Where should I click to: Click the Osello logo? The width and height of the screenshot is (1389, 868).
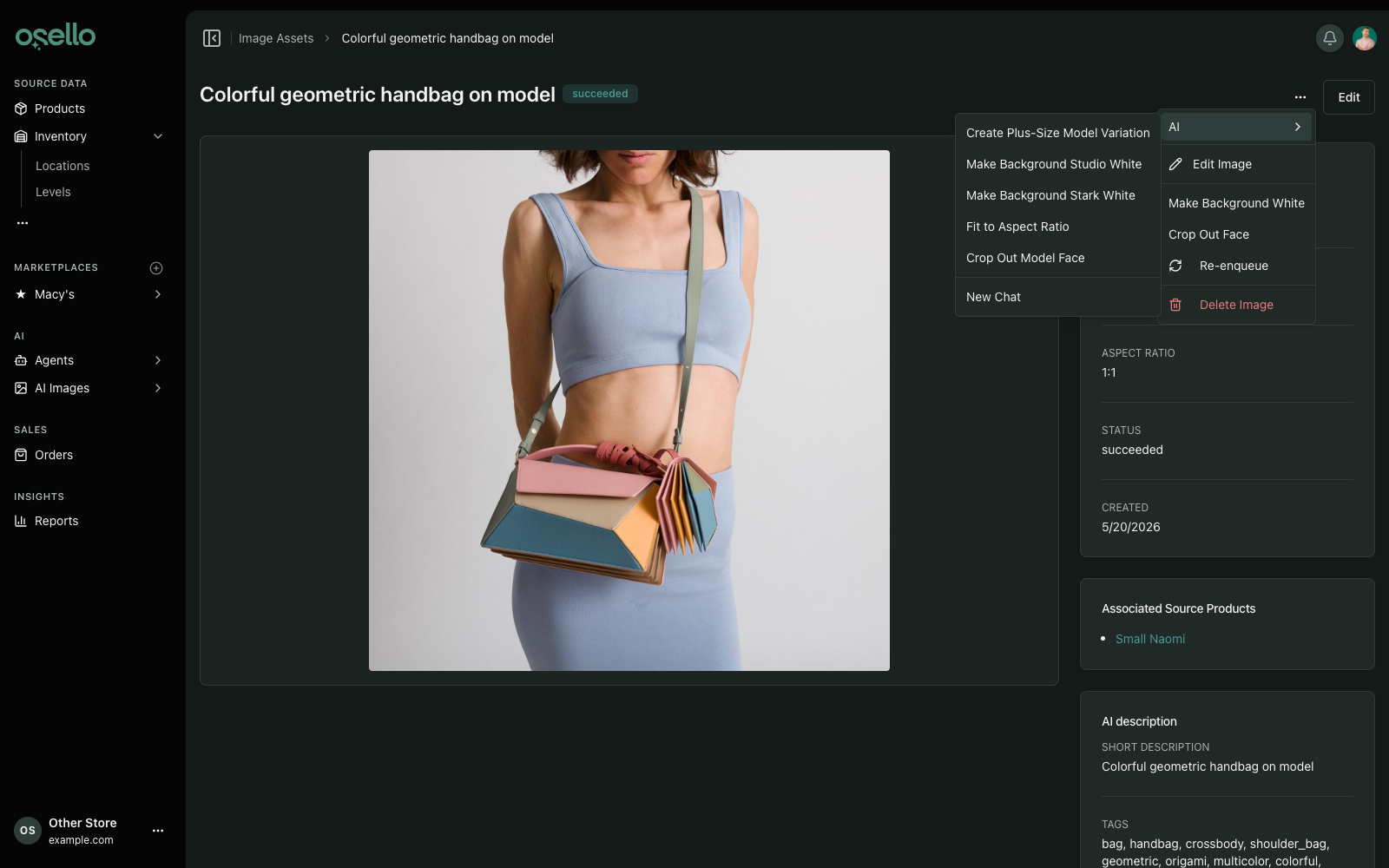[x=56, y=36]
